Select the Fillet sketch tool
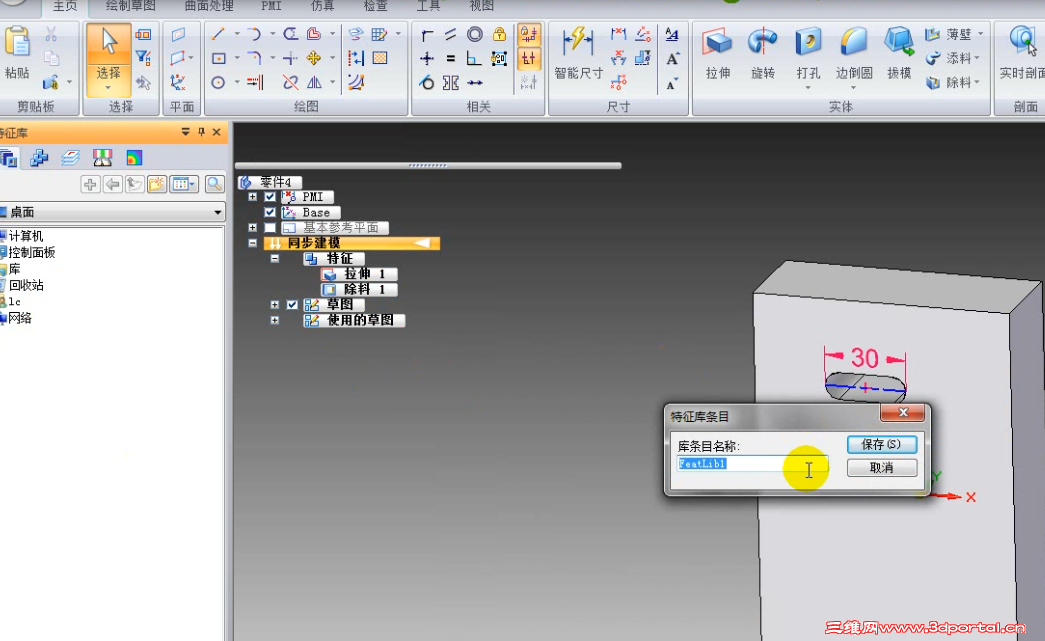This screenshot has width=1045, height=641. [x=254, y=59]
